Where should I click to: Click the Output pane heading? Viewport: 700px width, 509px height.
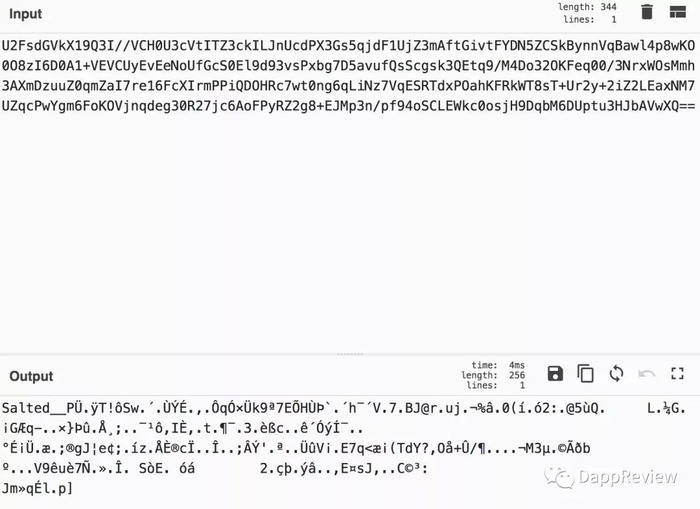[x=31, y=376]
